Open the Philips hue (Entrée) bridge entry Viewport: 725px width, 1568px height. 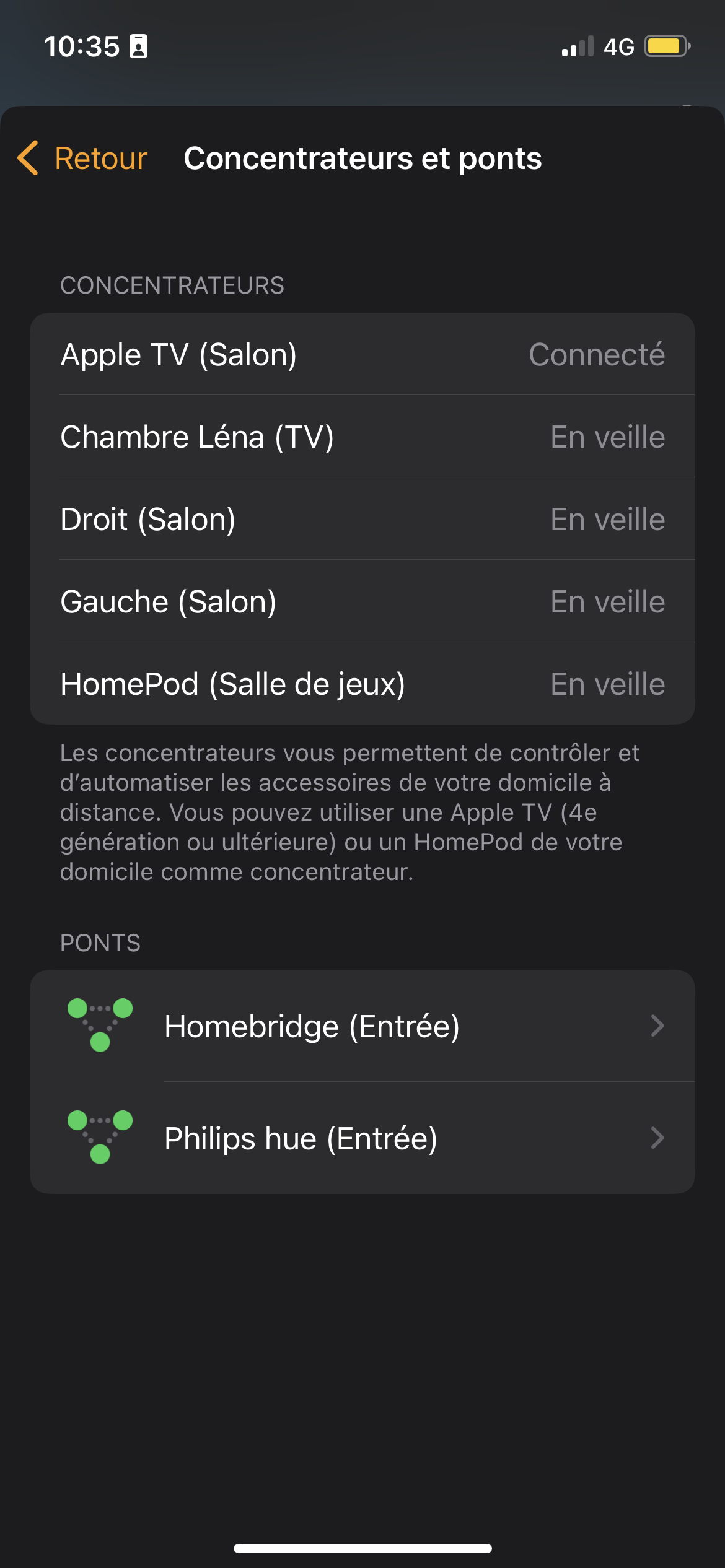click(301, 1138)
